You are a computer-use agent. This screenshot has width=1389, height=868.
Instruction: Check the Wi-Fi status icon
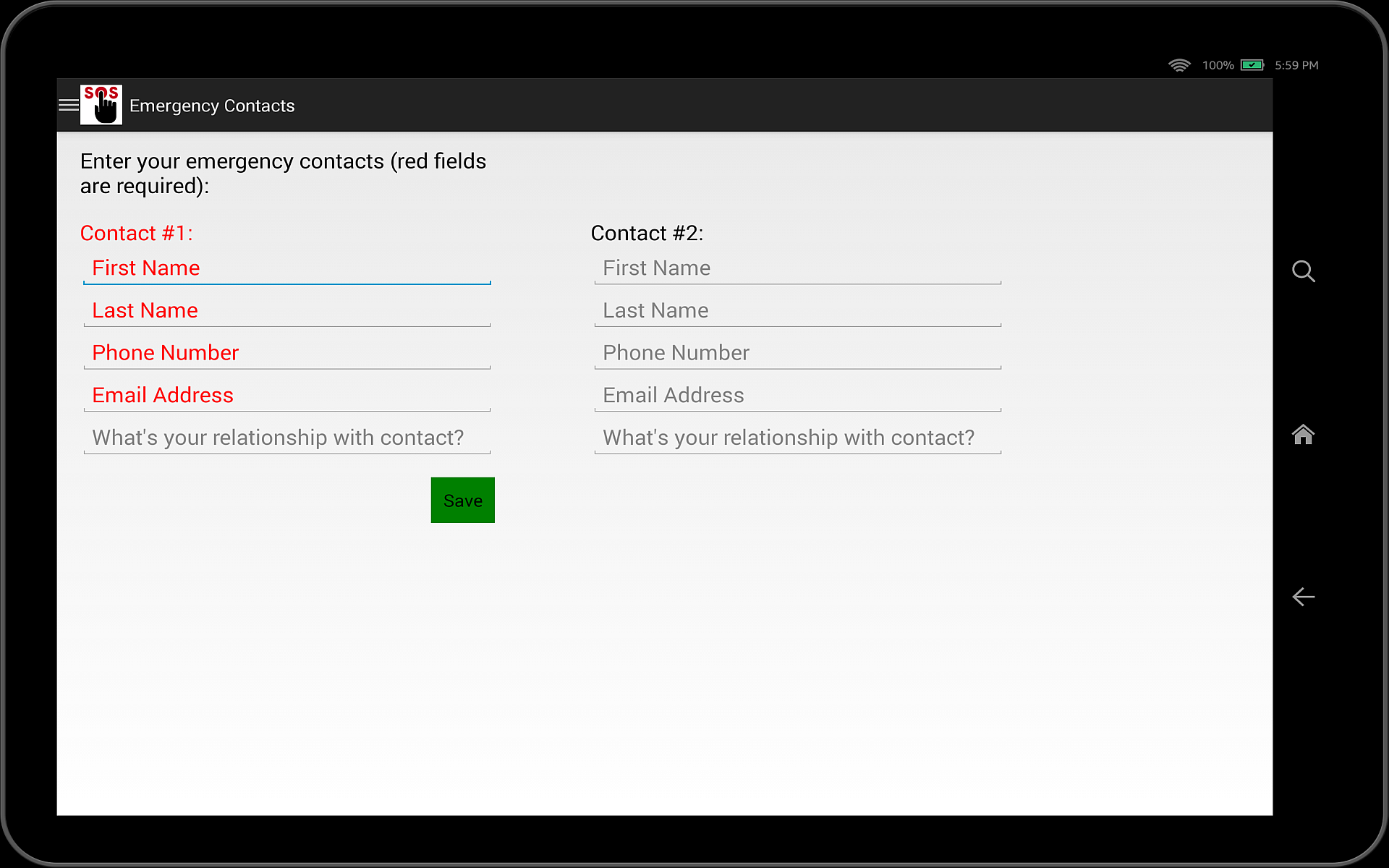pyautogui.click(x=1178, y=65)
